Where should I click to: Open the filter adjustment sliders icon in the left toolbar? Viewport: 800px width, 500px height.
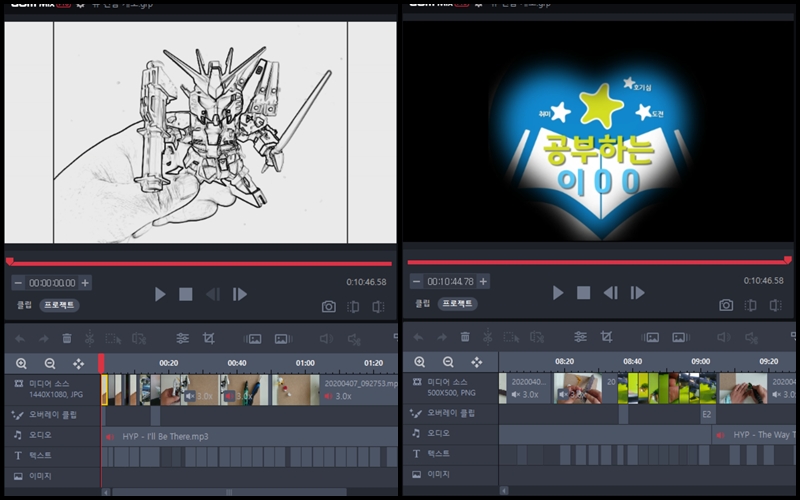182,338
